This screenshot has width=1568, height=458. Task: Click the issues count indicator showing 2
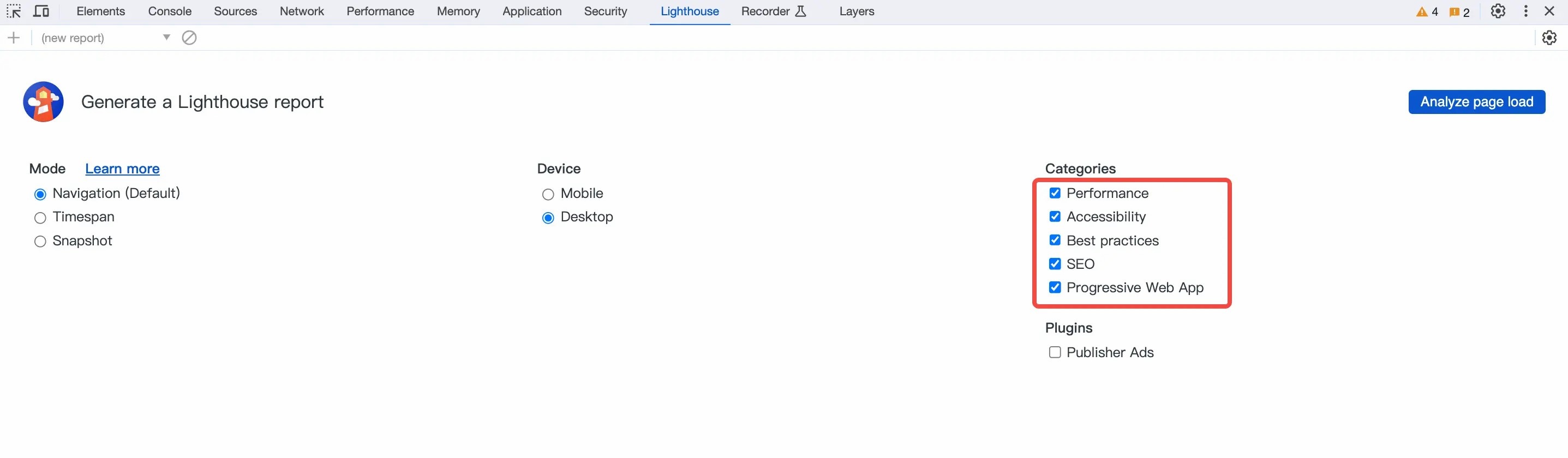point(1459,12)
